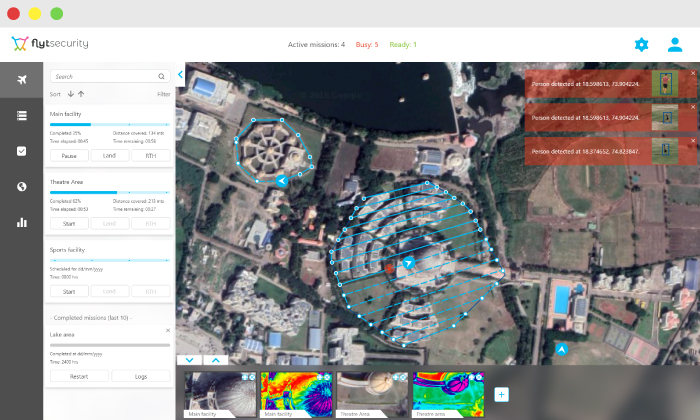Dismiss the third person detected alert

(693, 141)
